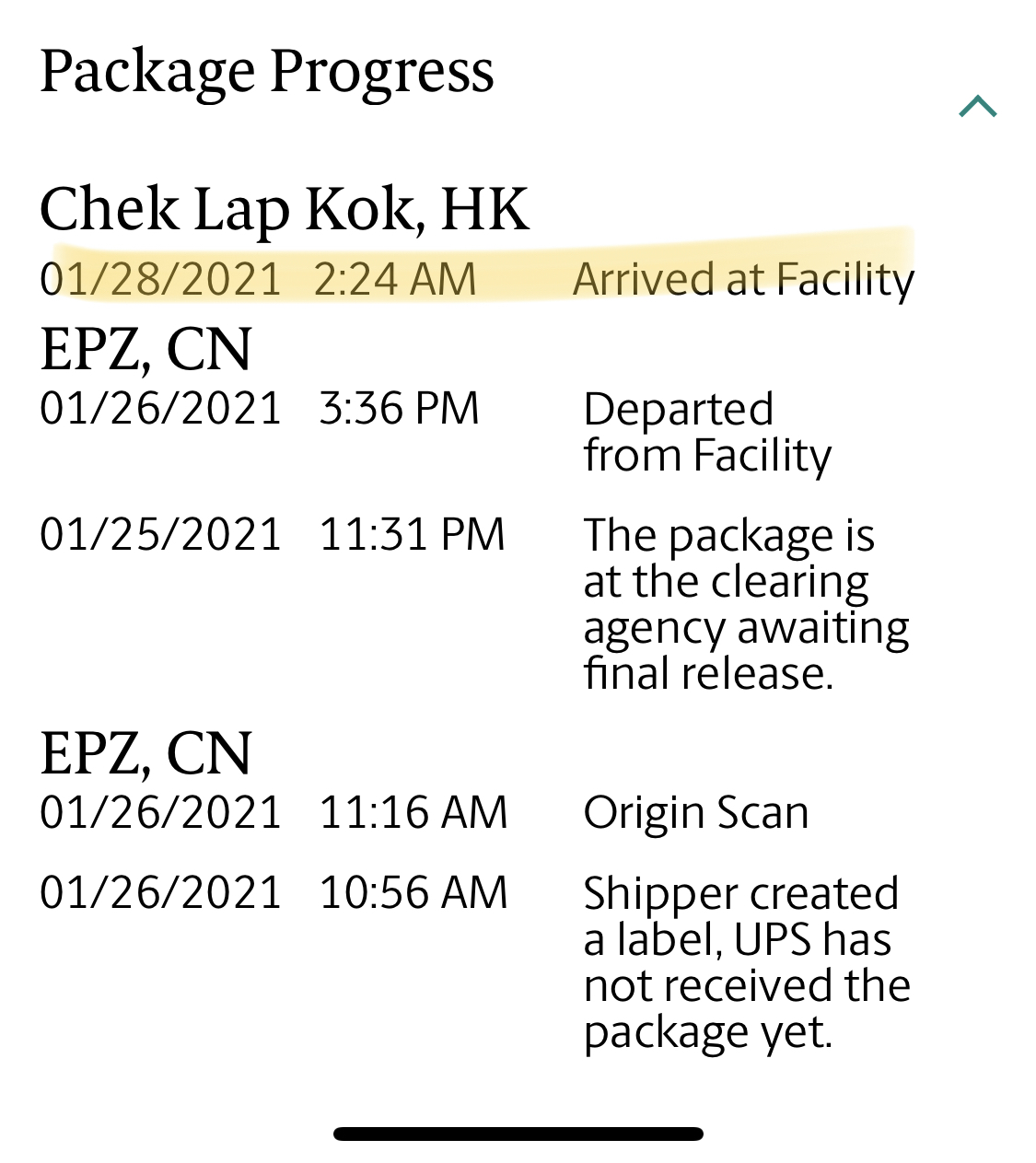Tap the date beside the 10:56 AM entry
The height and width of the screenshot is (1163, 1036).
160,892
